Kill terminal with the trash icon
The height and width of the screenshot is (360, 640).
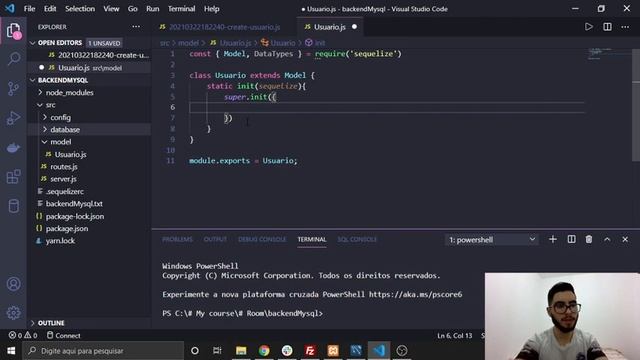click(589, 240)
